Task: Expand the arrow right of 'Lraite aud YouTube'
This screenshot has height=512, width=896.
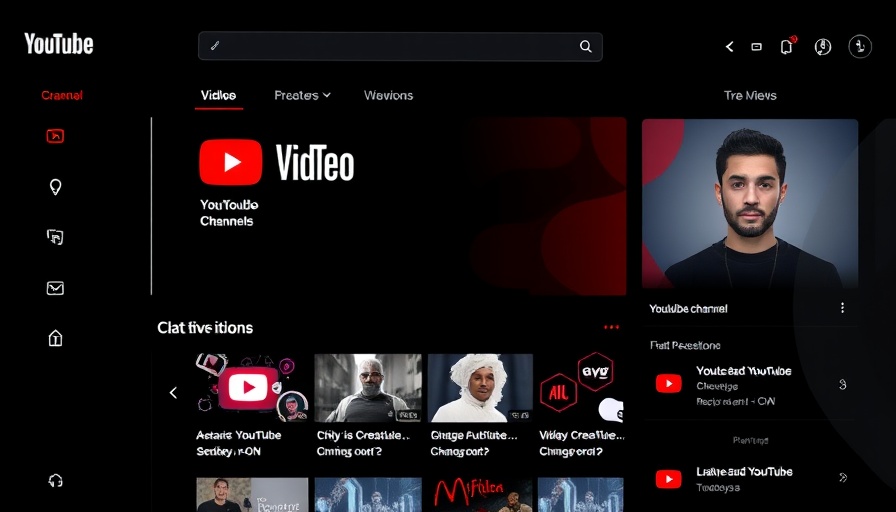Action: (843, 477)
